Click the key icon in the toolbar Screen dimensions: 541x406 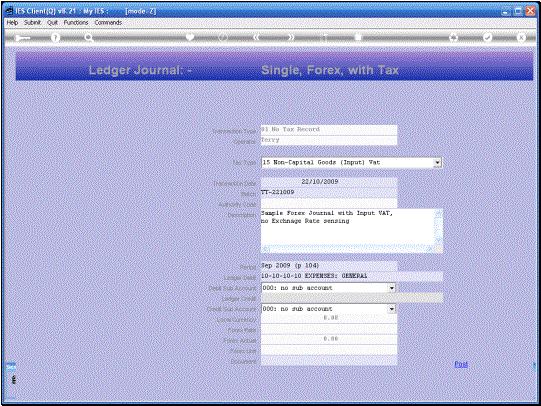(x=22, y=38)
